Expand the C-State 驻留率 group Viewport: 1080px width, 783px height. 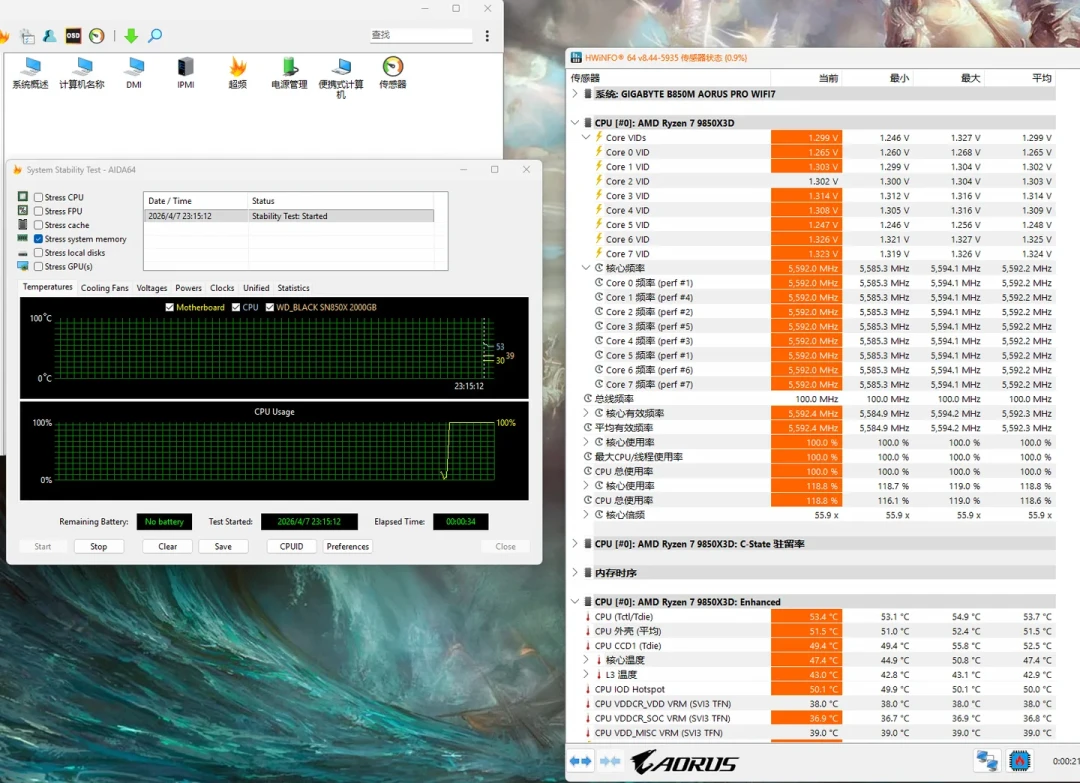(x=575, y=543)
